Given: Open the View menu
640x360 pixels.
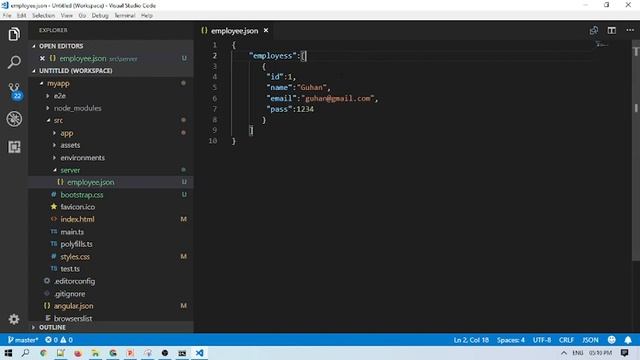Looking at the screenshot, I should point(67,16).
